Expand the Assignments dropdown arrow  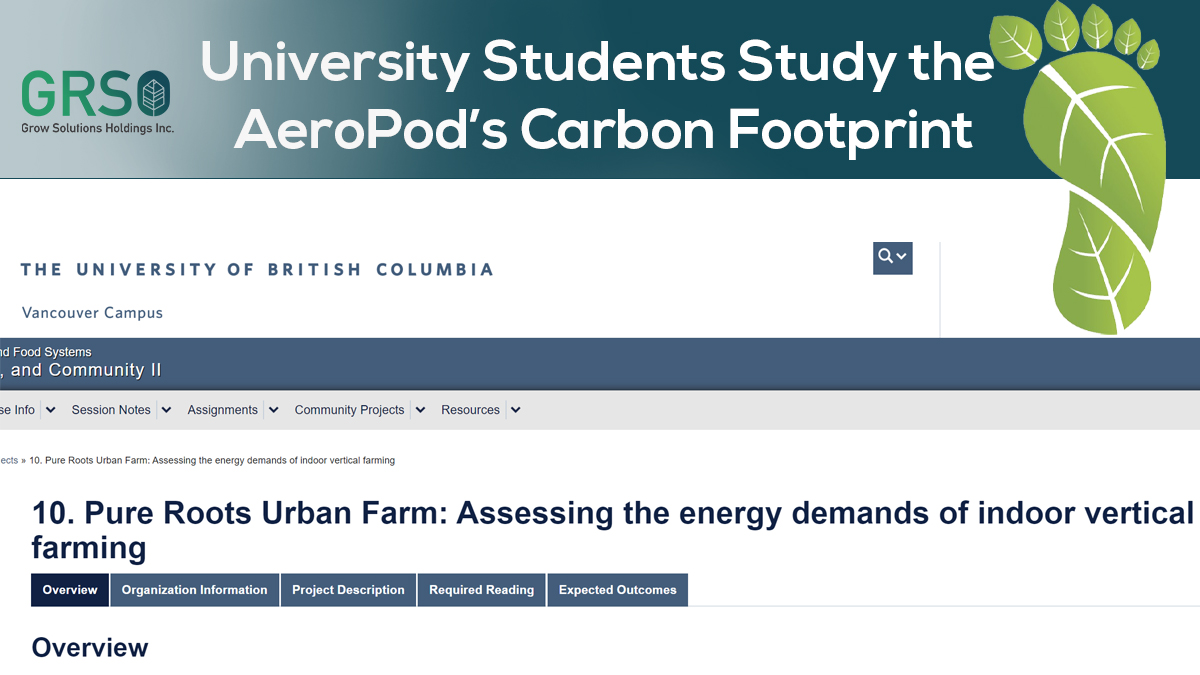click(273, 410)
